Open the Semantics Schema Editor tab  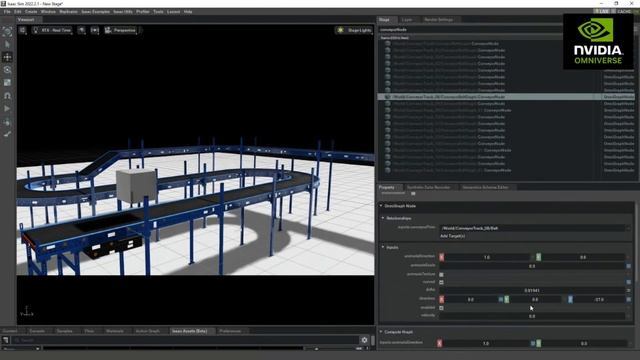tap(485, 187)
